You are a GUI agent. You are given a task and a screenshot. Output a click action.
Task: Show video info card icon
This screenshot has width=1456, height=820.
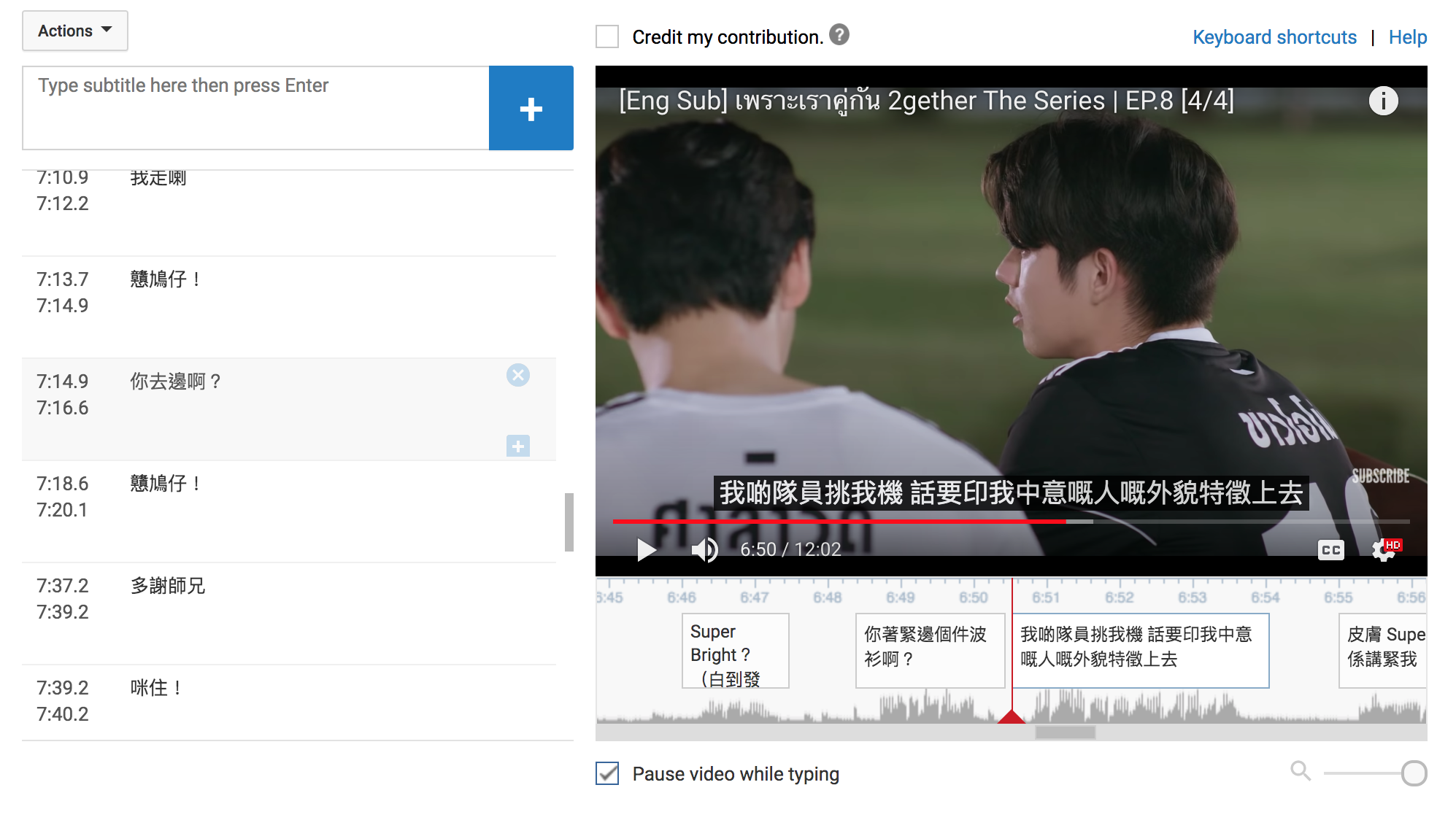(x=1383, y=101)
